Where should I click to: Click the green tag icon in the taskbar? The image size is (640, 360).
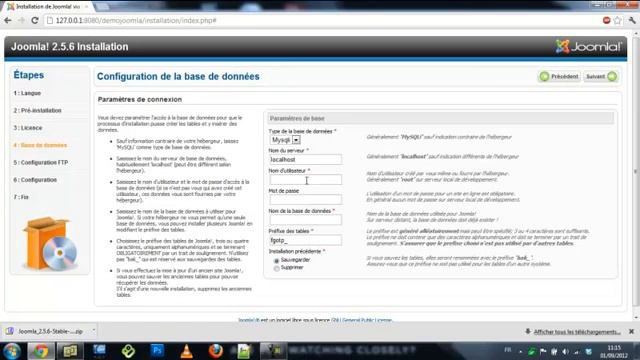[x=128, y=351]
